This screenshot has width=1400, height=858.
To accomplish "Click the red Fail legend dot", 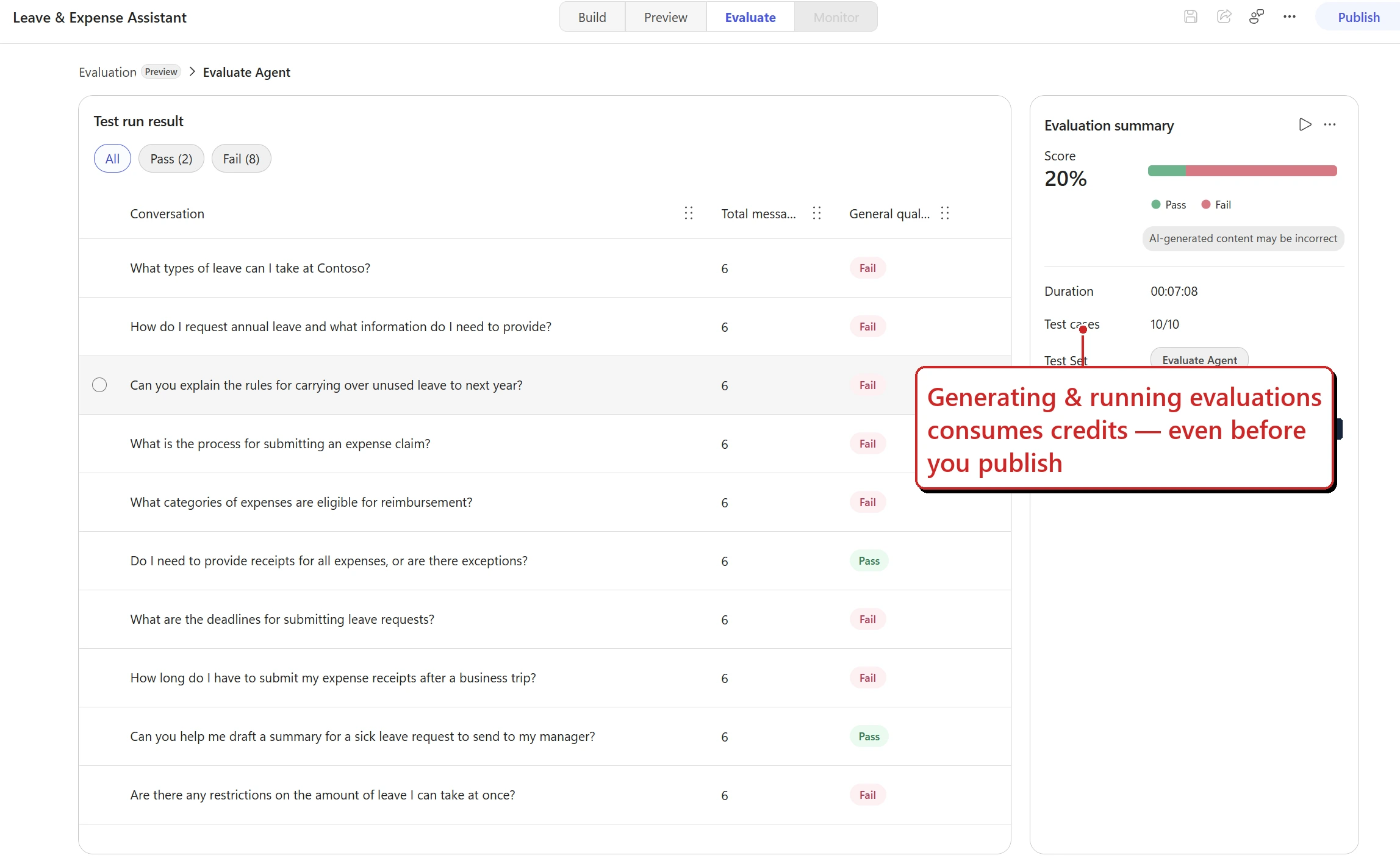I will [x=1205, y=204].
